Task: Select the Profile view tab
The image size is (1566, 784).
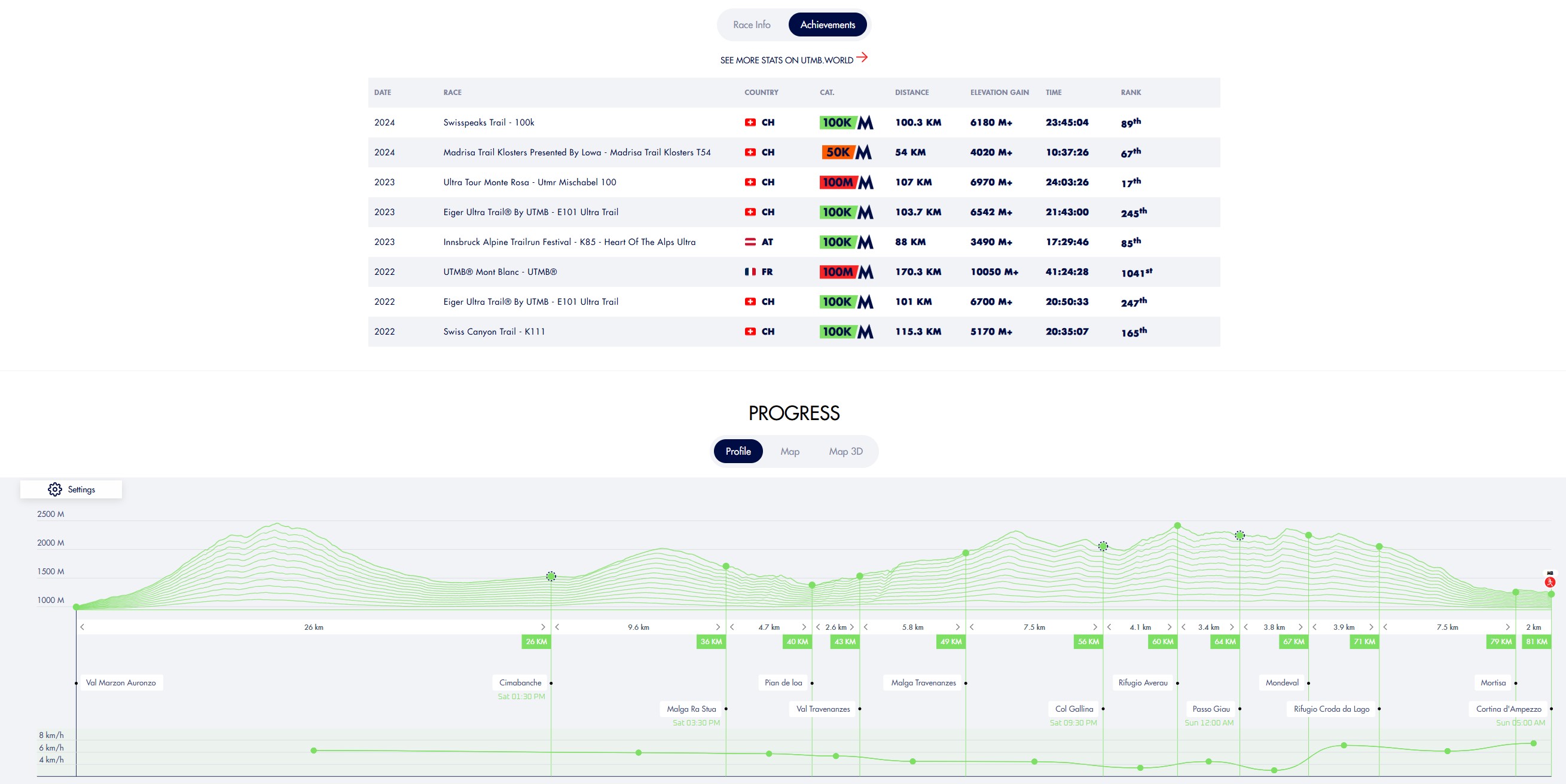Action: (738, 452)
